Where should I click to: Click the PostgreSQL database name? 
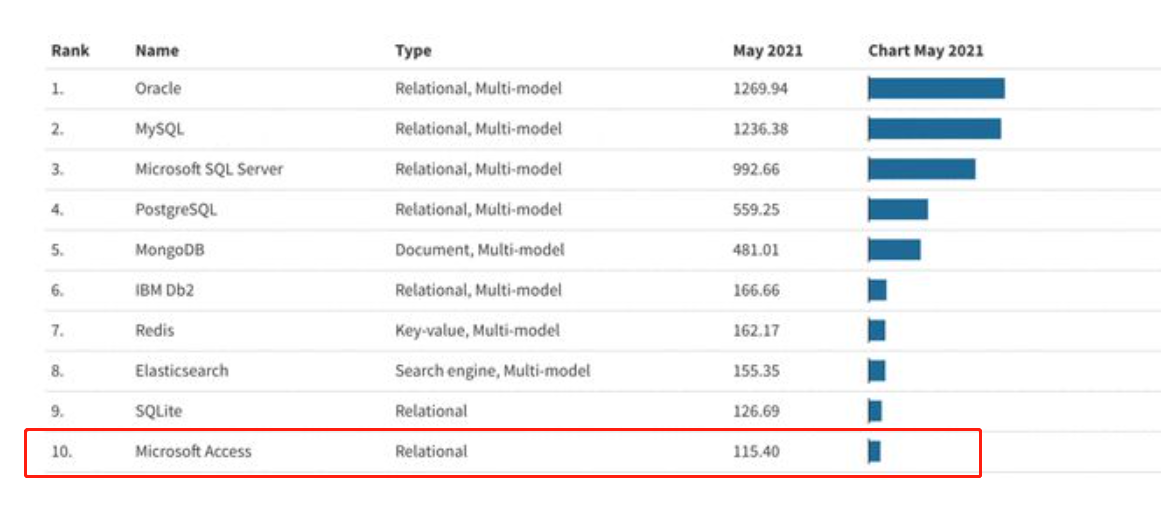pyautogui.click(x=176, y=210)
